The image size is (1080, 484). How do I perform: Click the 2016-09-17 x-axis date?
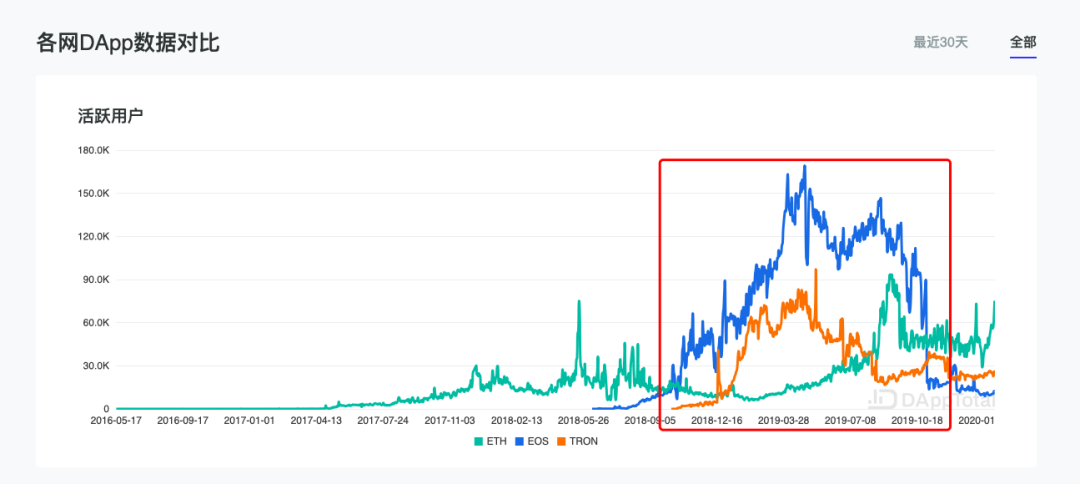point(183,419)
